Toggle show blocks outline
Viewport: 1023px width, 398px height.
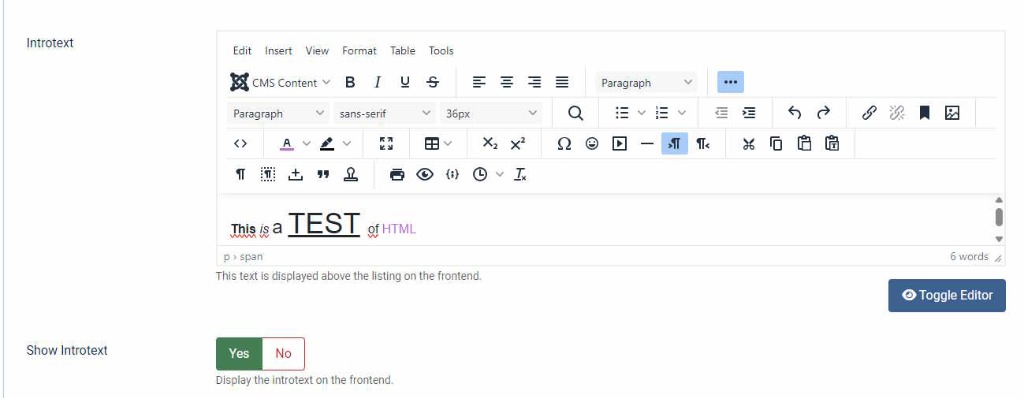point(268,174)
